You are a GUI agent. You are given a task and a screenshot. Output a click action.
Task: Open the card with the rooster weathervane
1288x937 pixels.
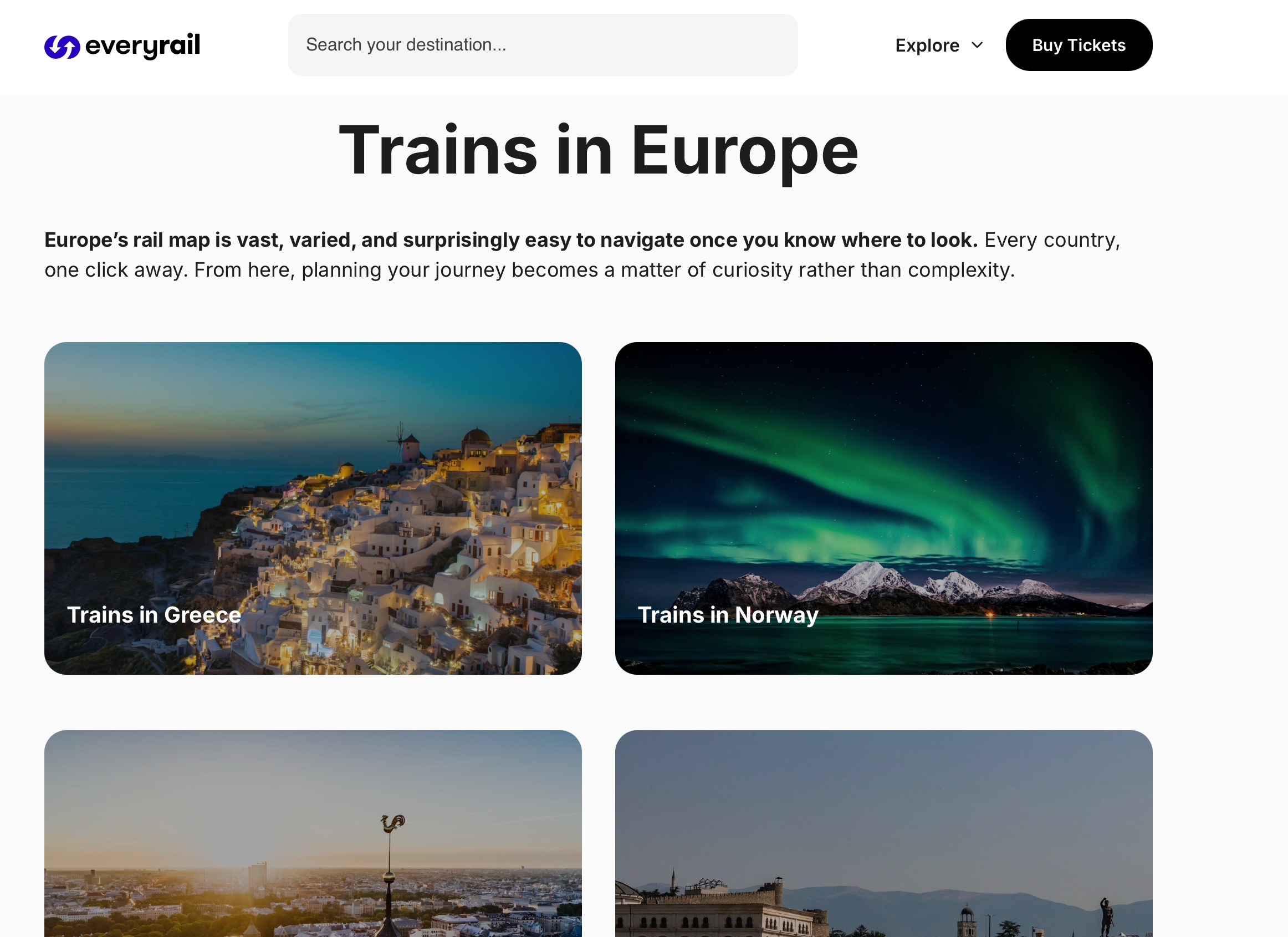tap(313, 833)
